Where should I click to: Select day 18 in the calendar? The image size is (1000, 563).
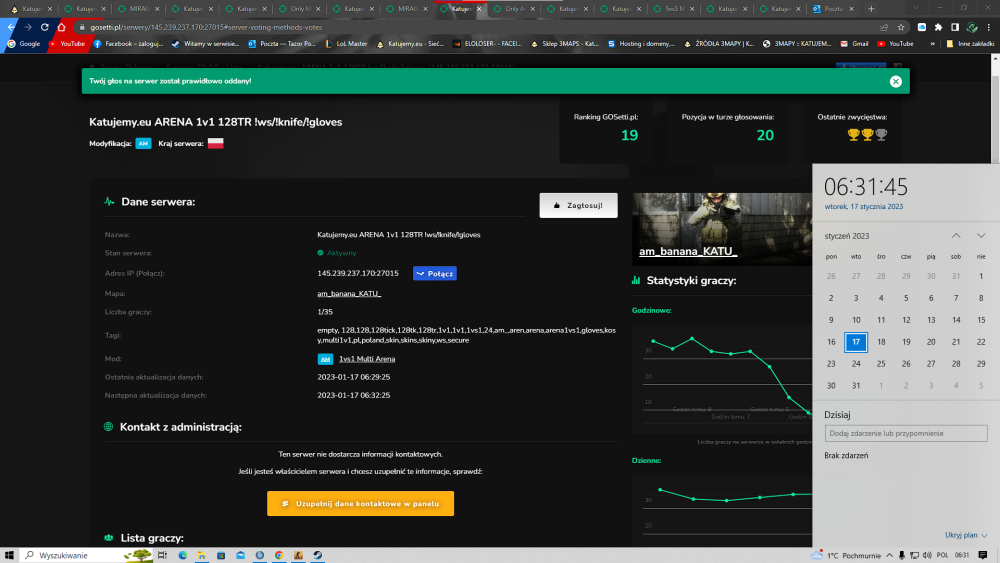[x=881, y=342]
